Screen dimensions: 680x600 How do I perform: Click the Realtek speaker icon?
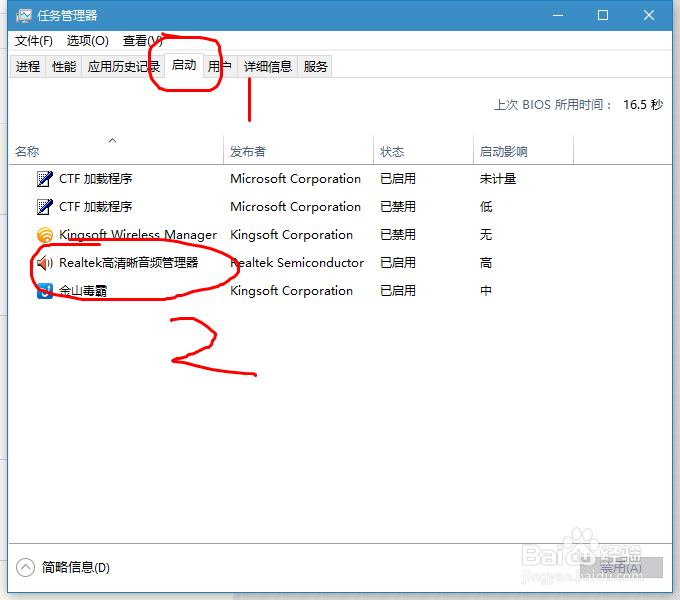[x=45, y=263]
